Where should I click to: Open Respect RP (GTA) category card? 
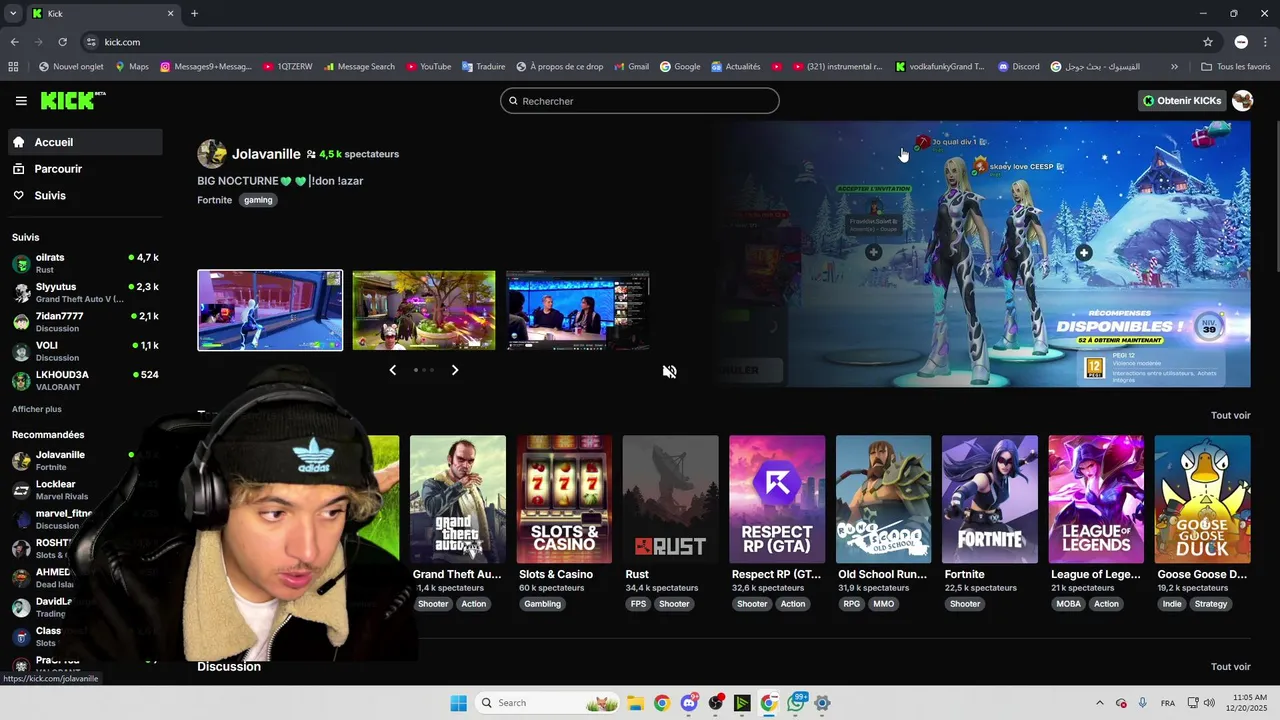(777, 499)
